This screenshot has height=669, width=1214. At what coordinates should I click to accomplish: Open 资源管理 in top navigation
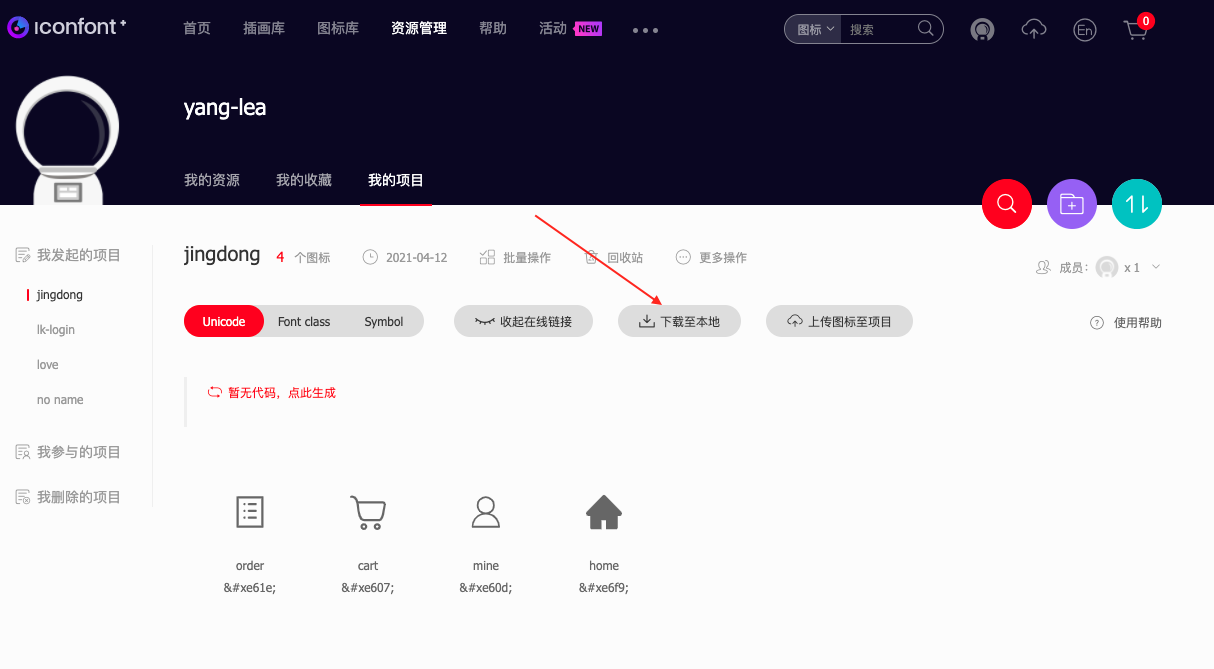click(419, 28)
